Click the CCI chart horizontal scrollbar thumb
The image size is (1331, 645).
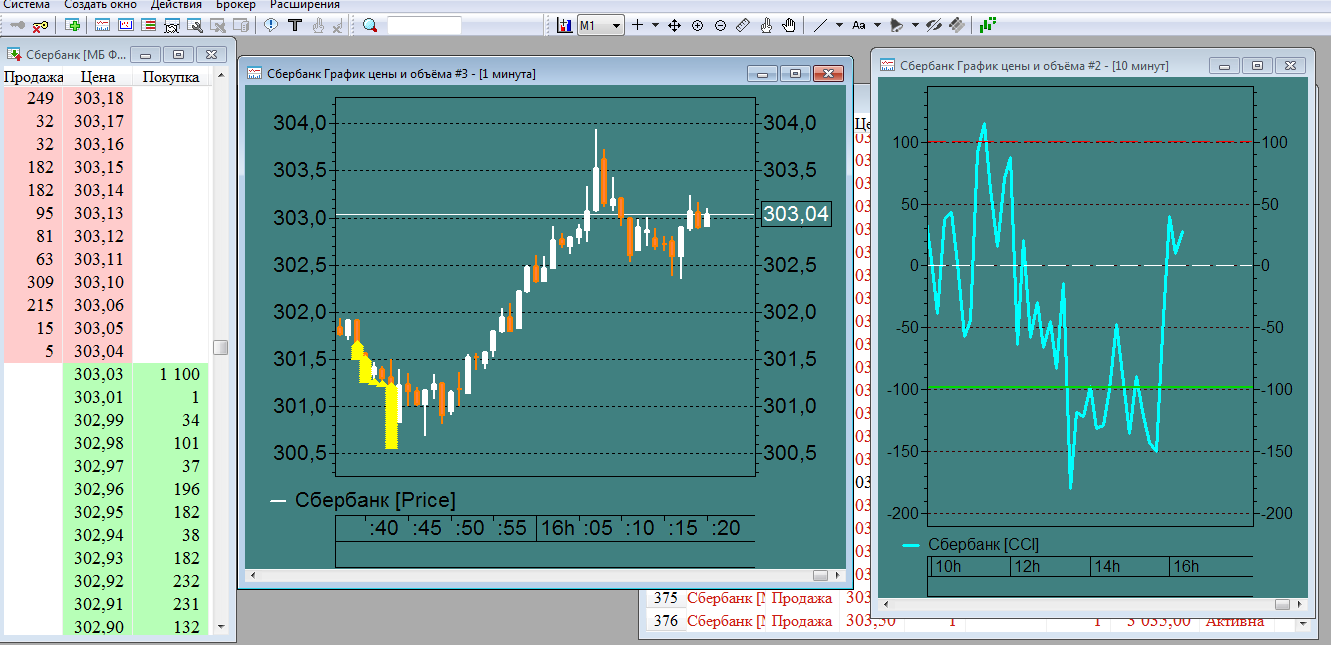tap(1281, 605)
